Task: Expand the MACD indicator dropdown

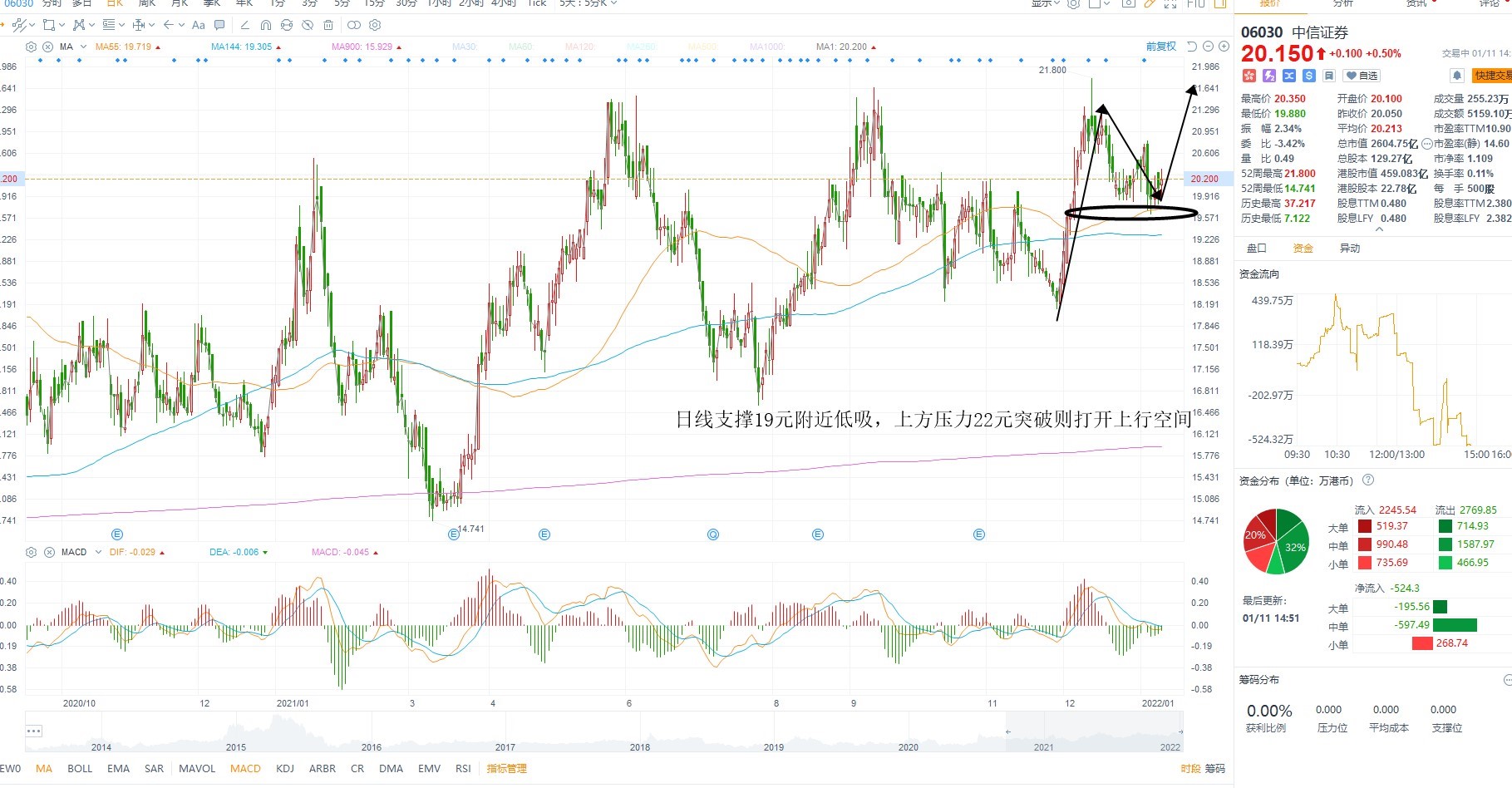Action: 98,552
